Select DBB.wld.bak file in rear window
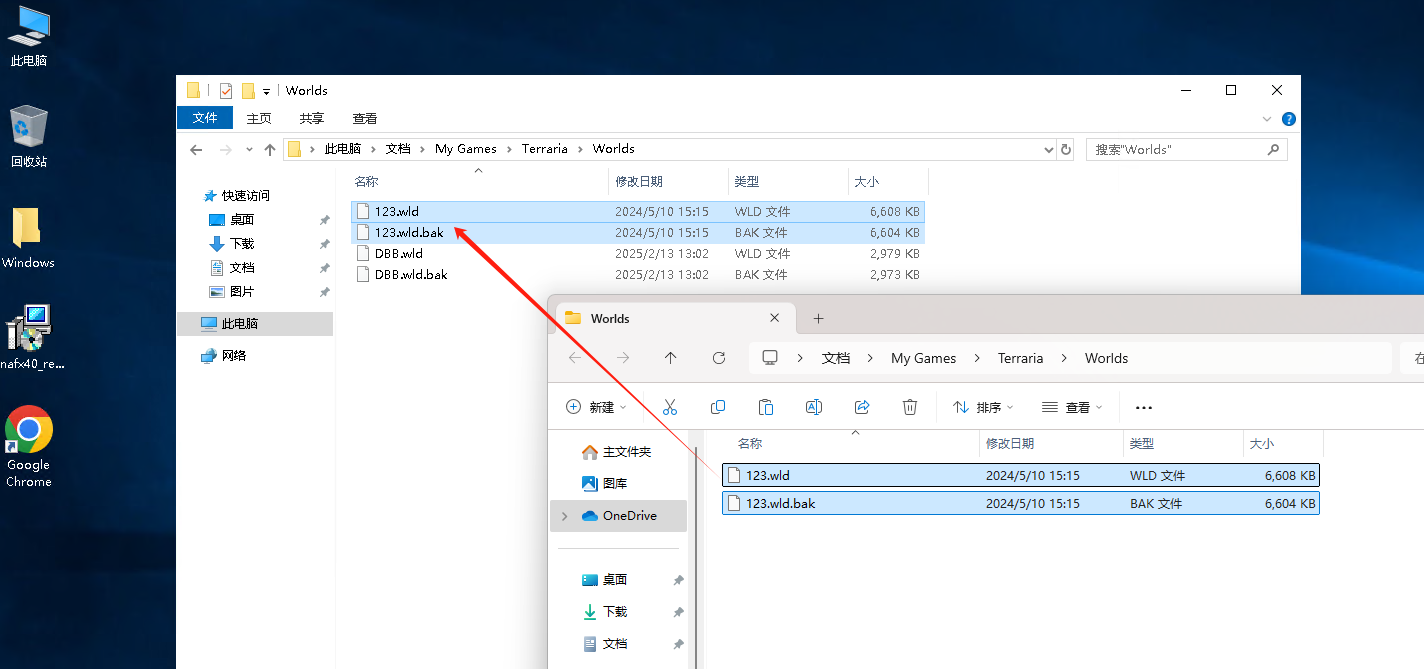Image resolution: width=1424 pixels, height=669 pixels. click(x=638, y=275)
